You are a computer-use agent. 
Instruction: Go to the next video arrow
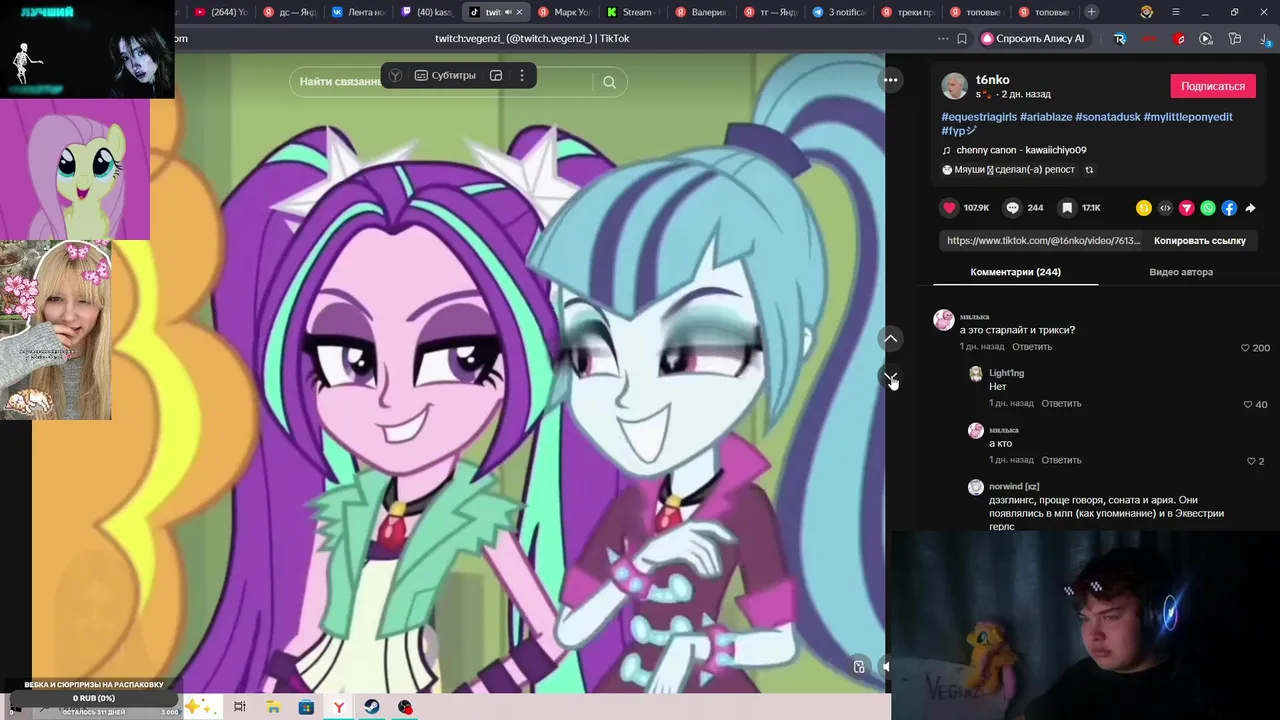click(x=891, y=377)
